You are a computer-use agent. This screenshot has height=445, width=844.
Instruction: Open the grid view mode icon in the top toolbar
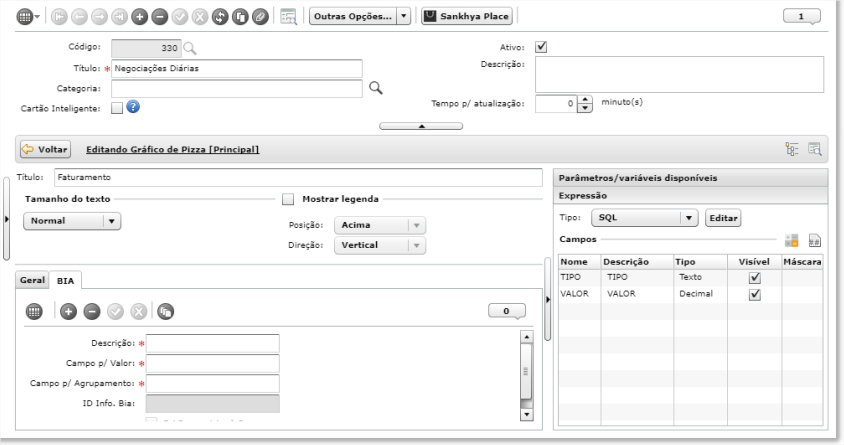point(25,17)
